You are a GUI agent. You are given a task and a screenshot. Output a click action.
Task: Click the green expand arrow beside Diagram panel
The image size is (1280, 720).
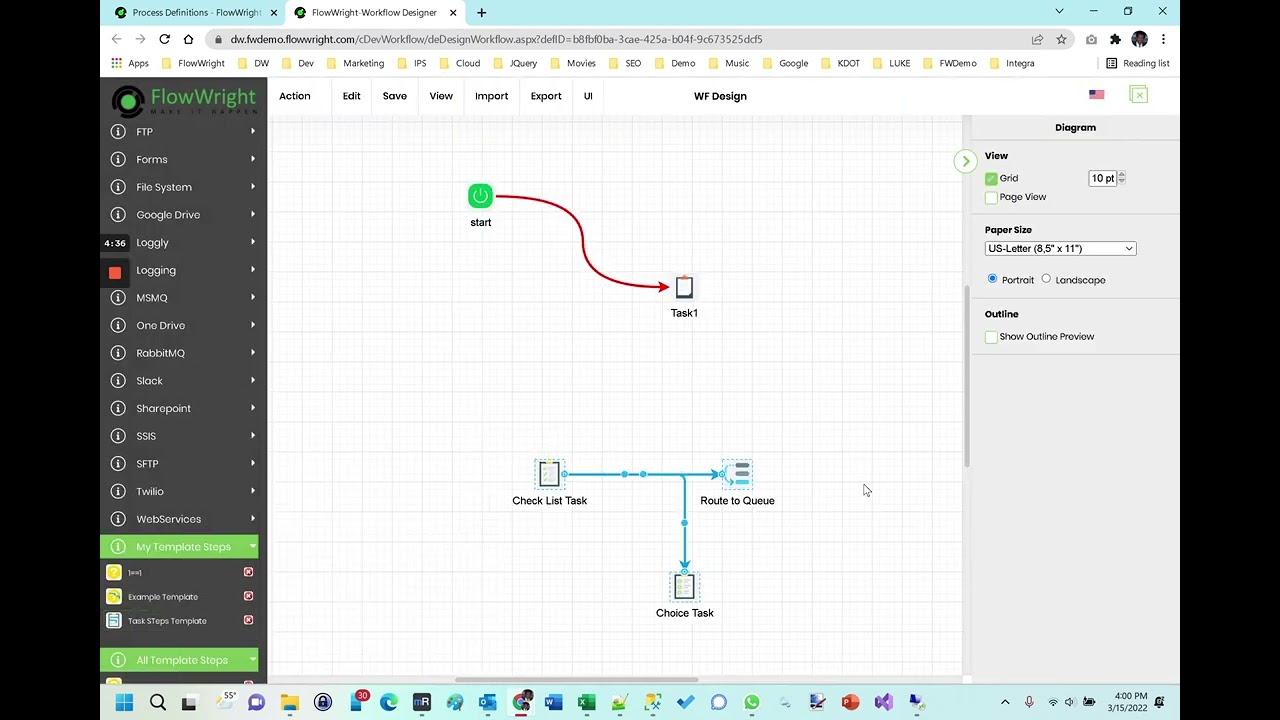[965, 161]
